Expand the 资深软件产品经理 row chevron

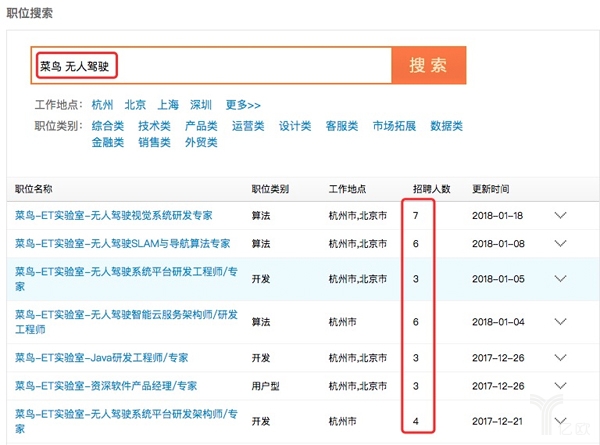coord(560,385)
